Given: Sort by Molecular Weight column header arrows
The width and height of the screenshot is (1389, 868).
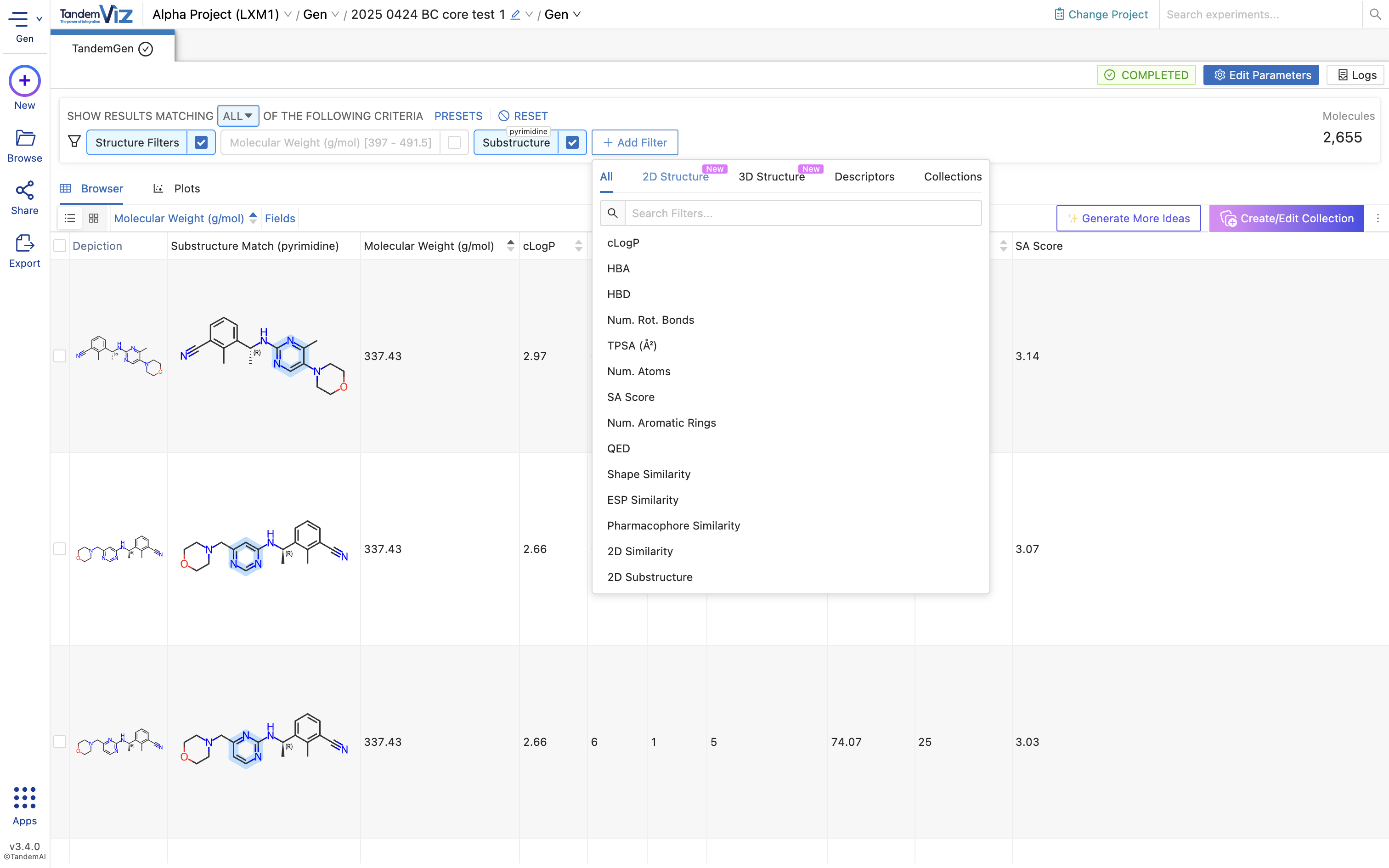Looking at the screenshot, I should point(511,246).
